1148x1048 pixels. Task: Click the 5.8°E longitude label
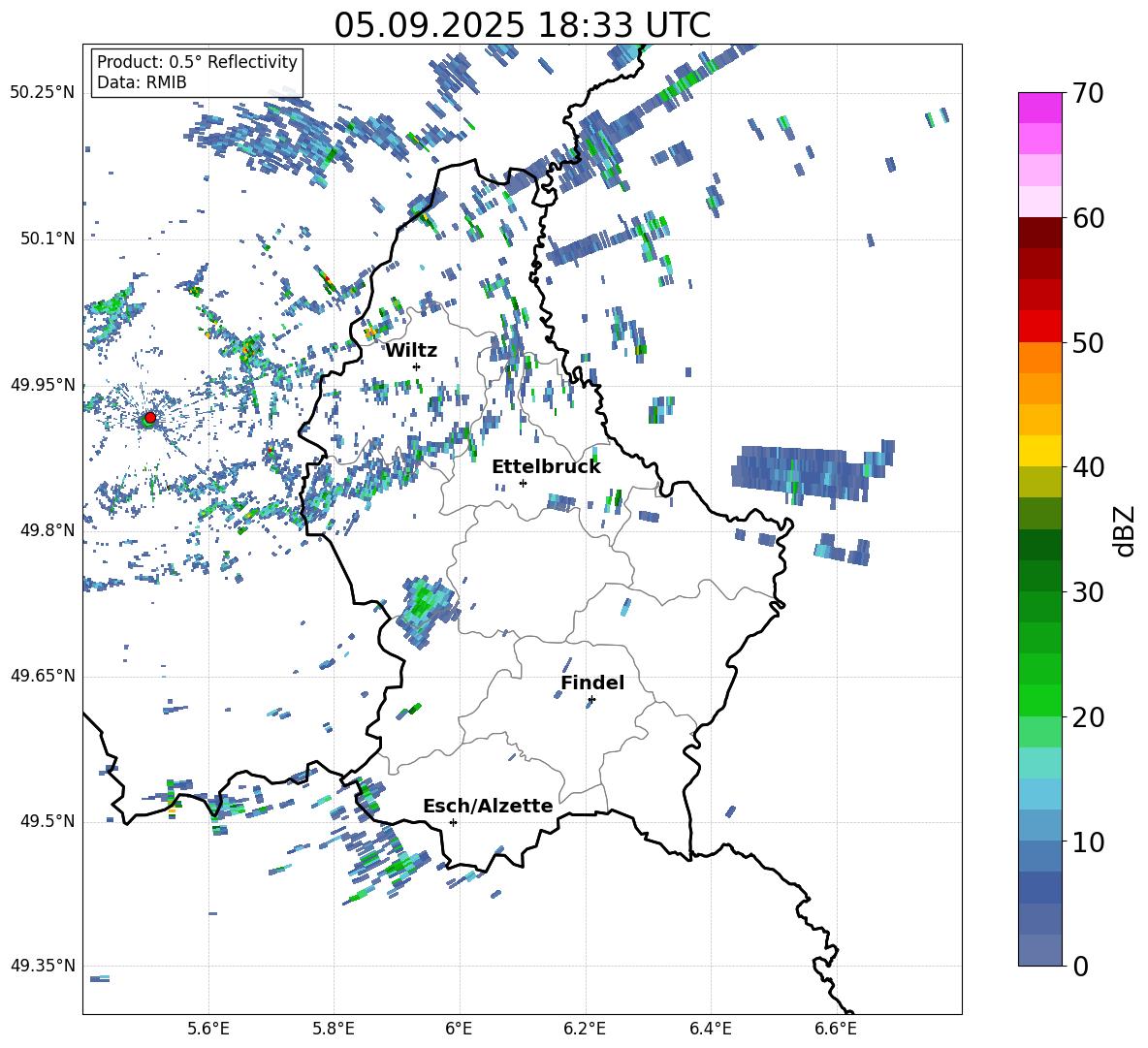[334, 1029]
